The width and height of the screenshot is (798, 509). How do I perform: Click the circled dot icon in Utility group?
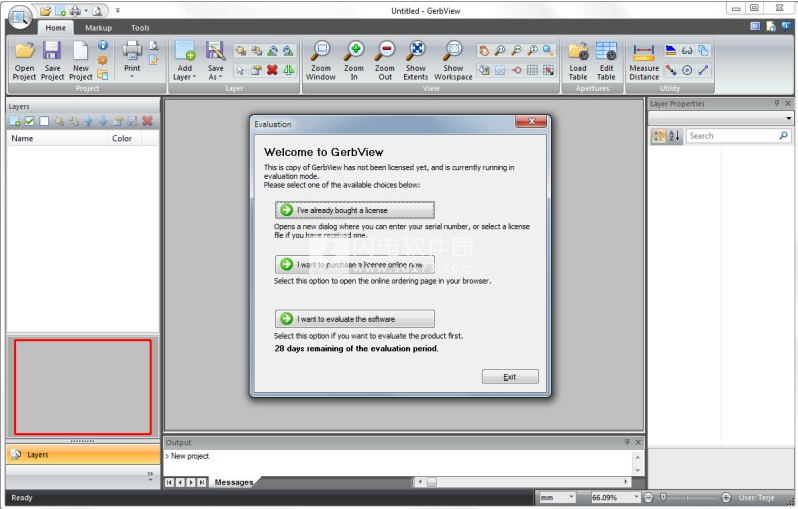687,70
